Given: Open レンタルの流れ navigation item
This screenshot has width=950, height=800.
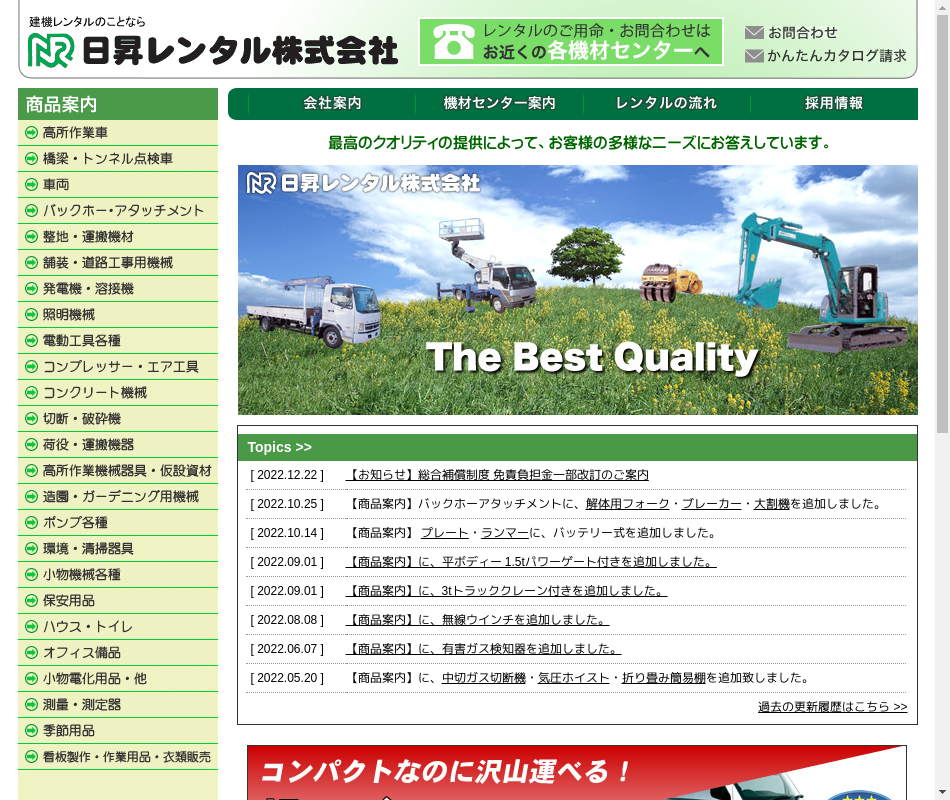Looking at the screenshot, I should [x=666, y=104].
